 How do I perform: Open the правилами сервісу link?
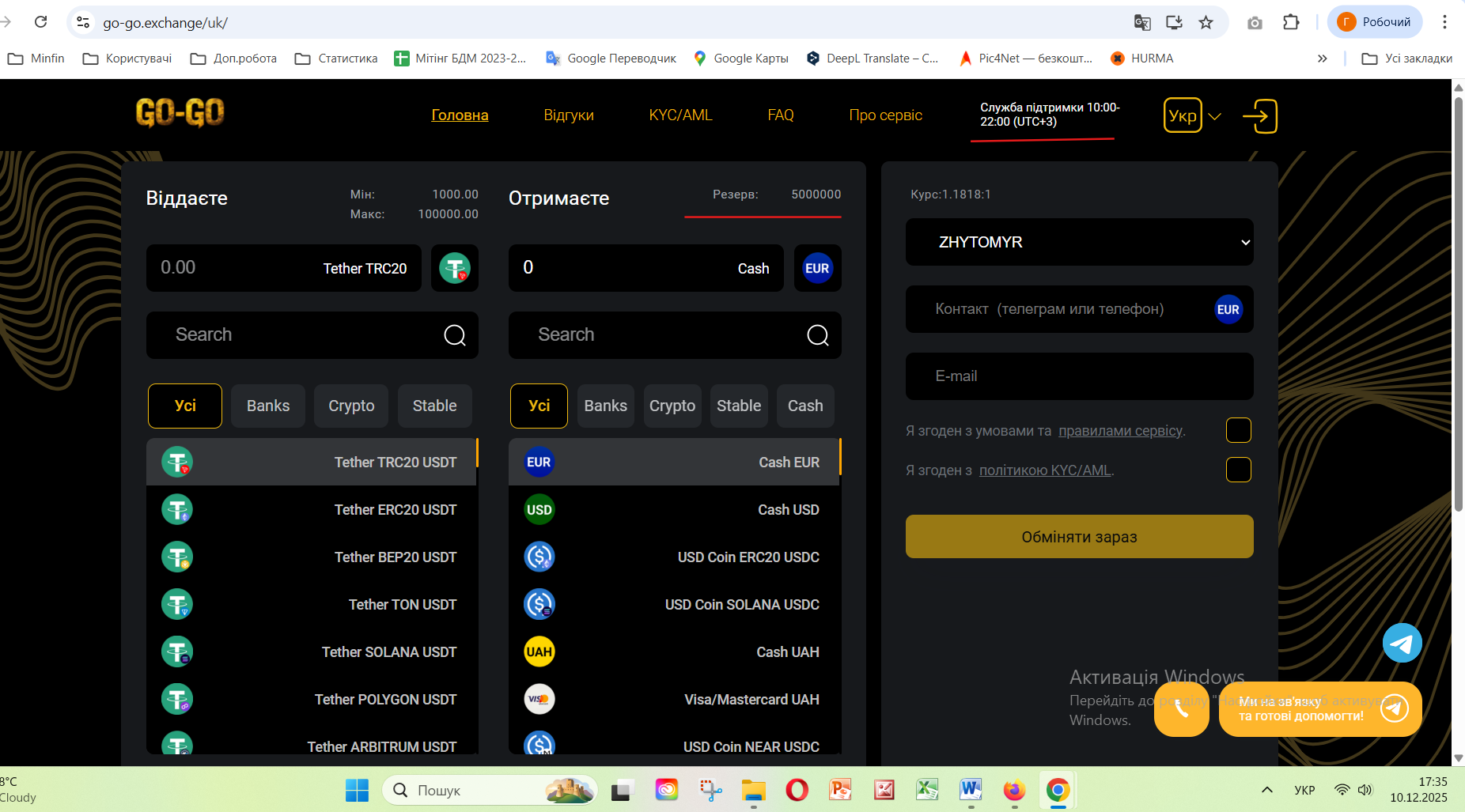coord(1120,431)
